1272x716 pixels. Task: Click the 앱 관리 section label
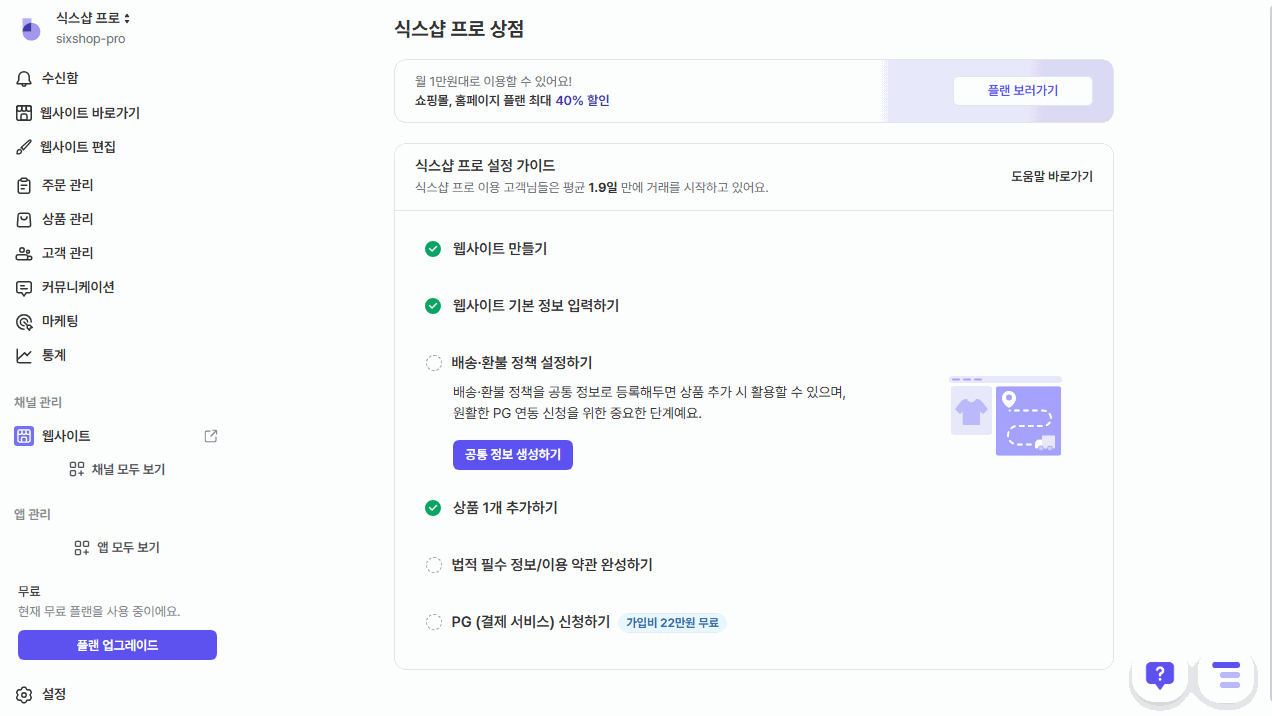32,514
